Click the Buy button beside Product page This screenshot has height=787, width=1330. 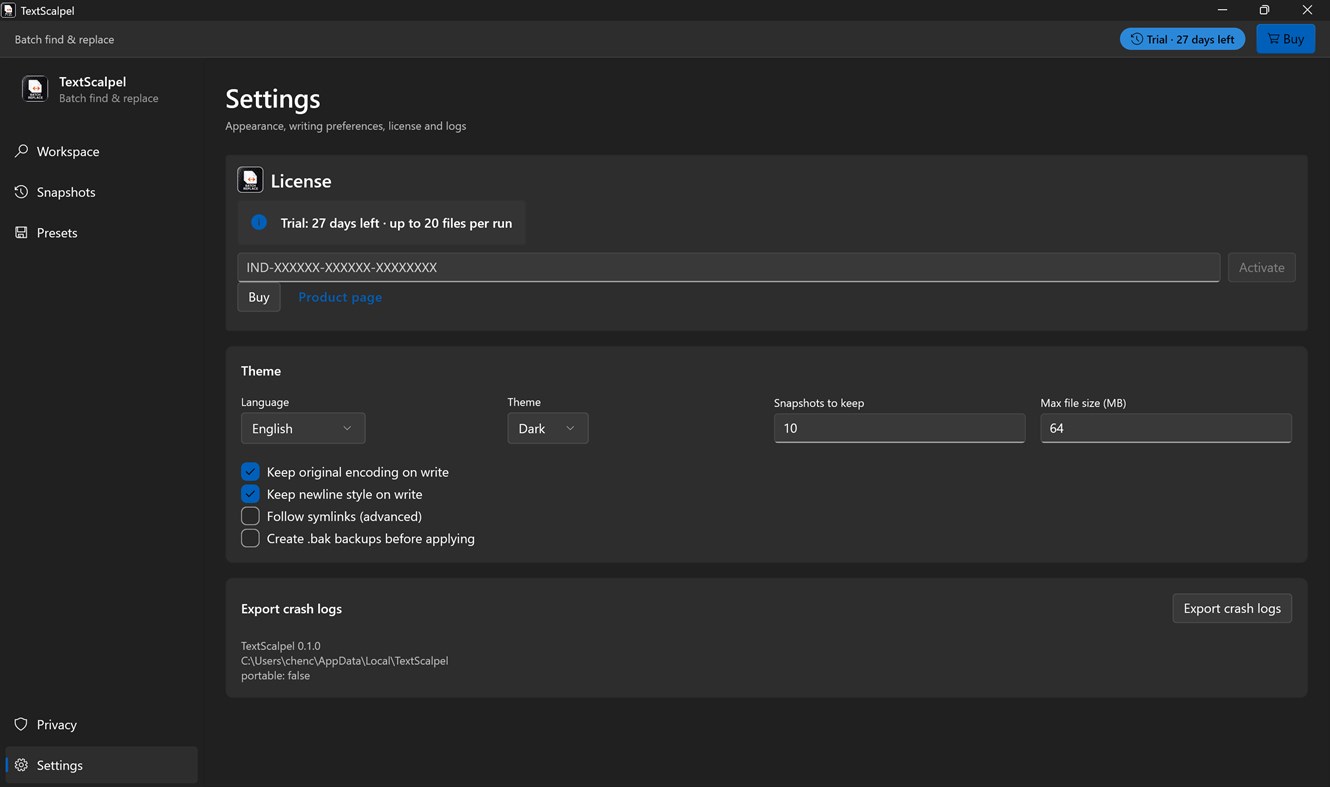(x=259, y=297)
